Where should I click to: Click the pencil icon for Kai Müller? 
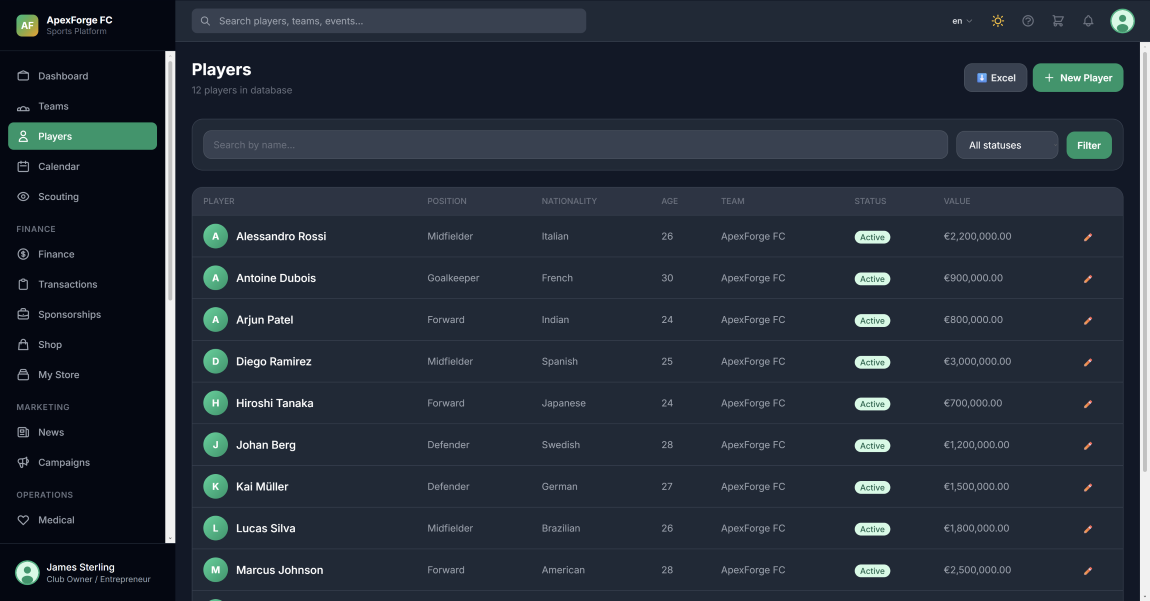coord(1088,487)
